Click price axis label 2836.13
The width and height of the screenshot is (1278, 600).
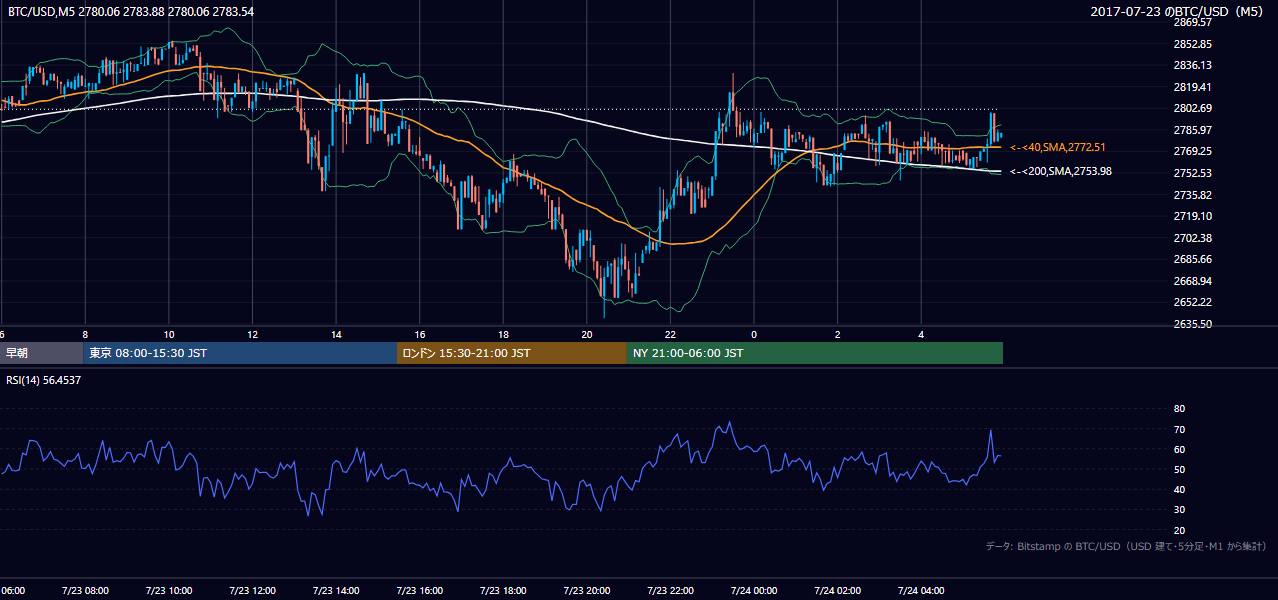tap(1192, 65)
